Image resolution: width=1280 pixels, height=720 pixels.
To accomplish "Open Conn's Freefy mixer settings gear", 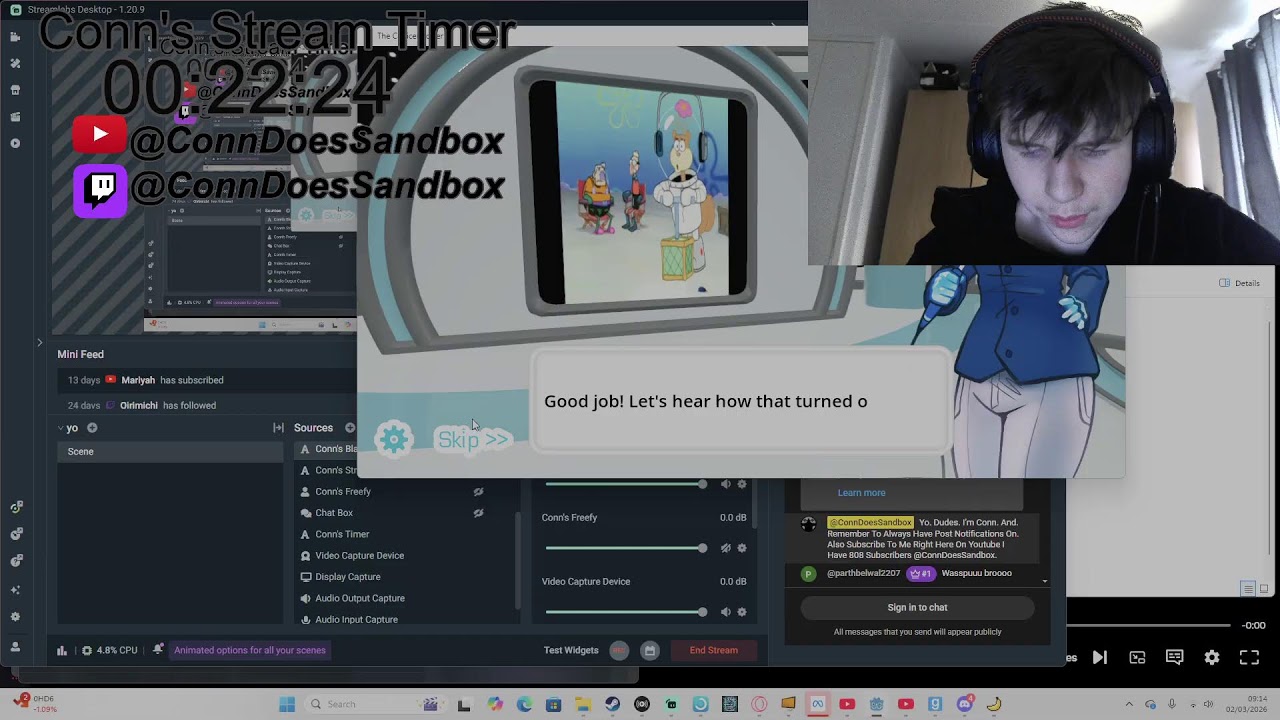I will tap(742, 548).
